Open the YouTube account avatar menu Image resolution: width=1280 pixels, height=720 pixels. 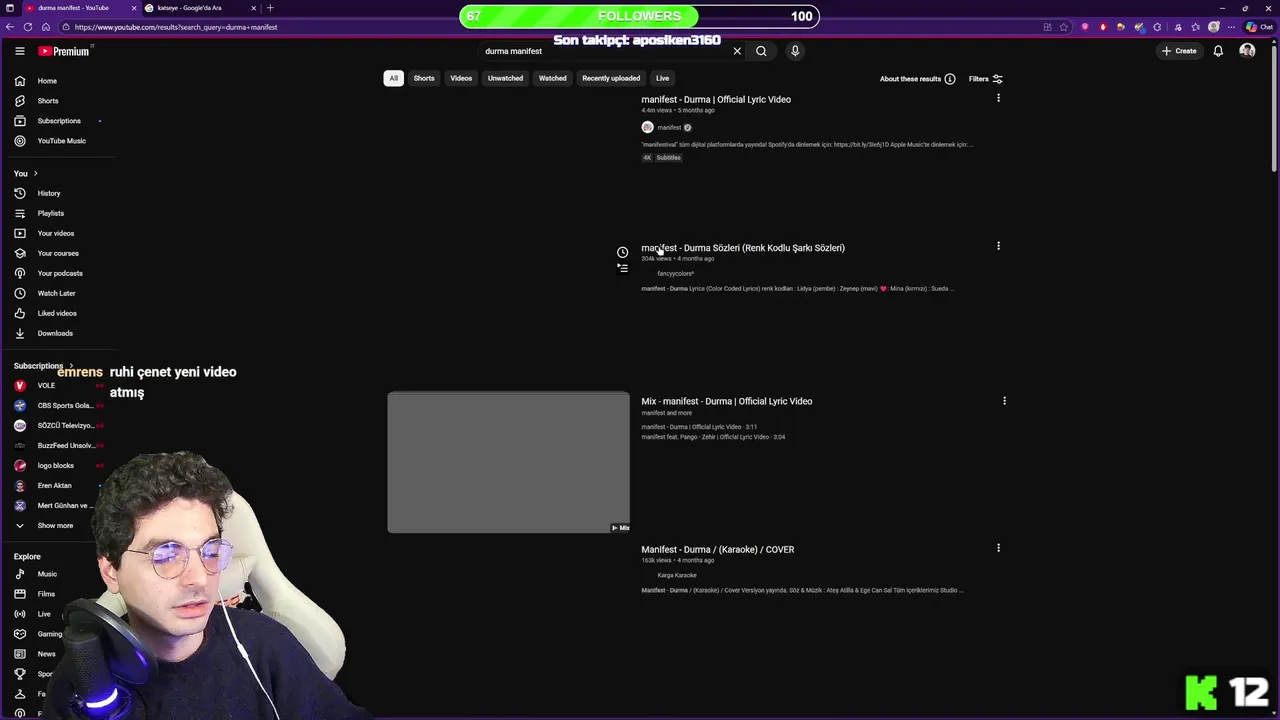tap(1247, 51)
